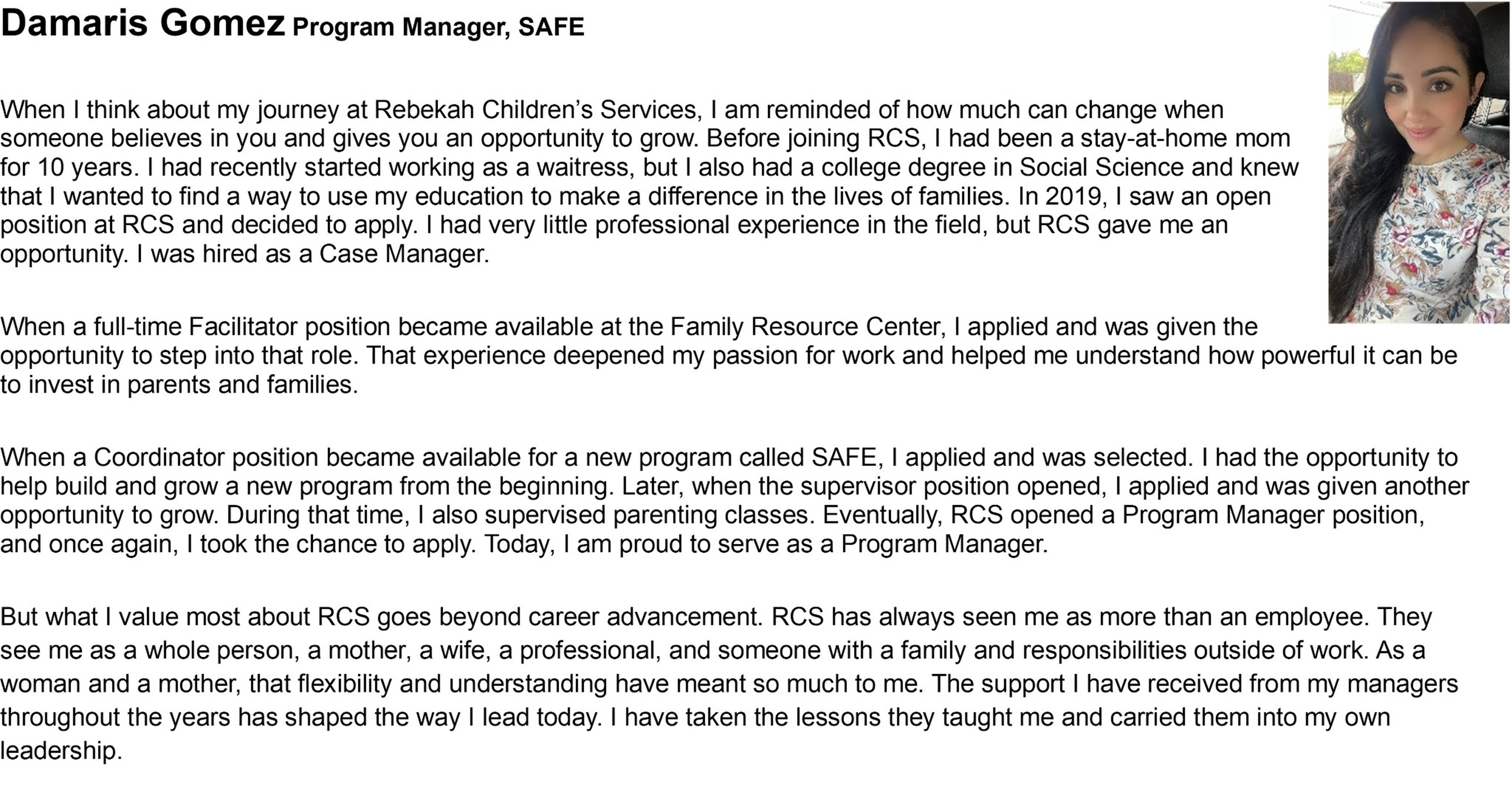
Task: Click the sentence "I was hired as a Case Manager."
Action: (x=313, y=254)
